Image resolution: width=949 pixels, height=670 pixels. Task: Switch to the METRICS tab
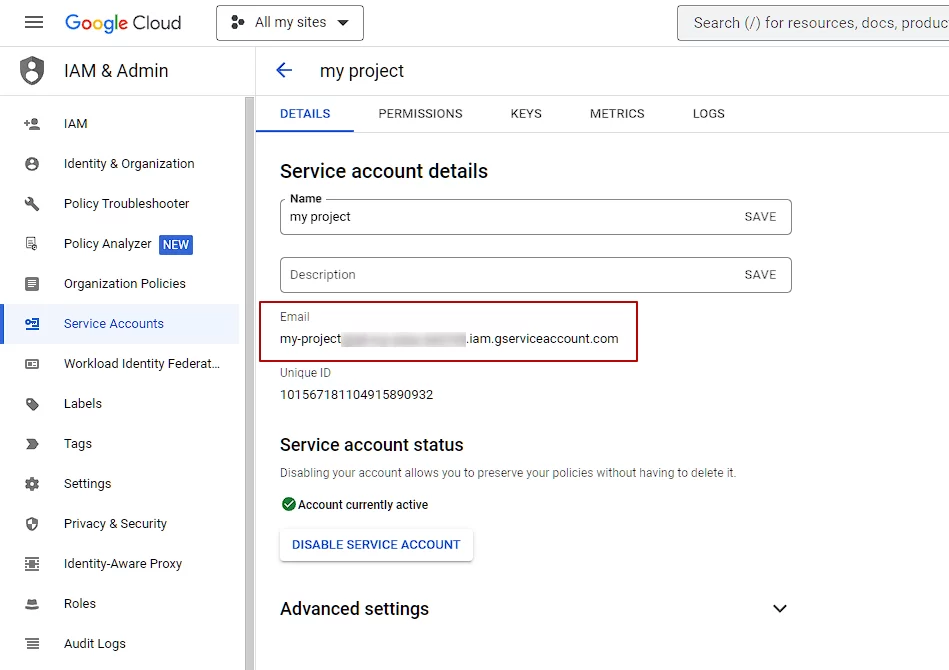617,114
